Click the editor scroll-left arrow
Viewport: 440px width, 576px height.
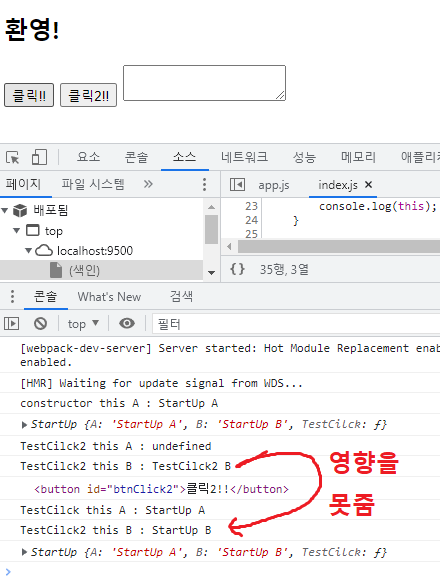point(229,246)
